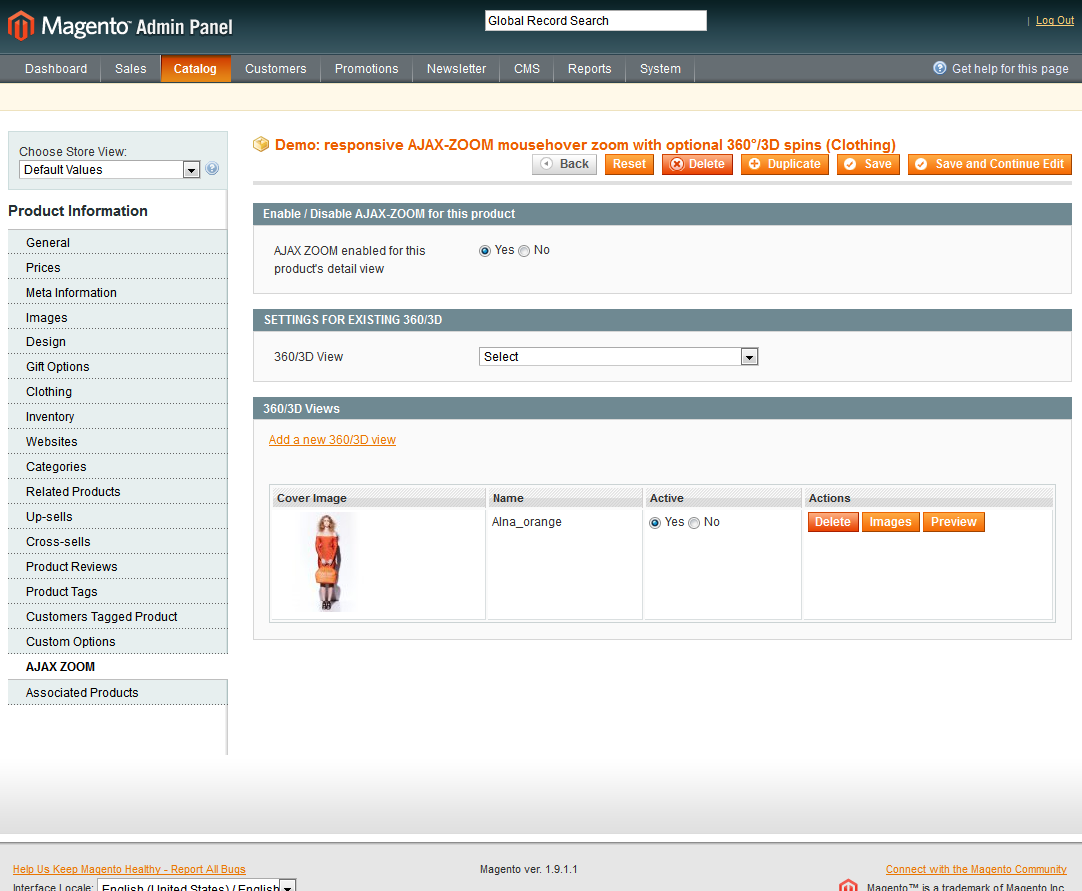Click the top Delete product button
The image size is (1082, 891).
(697, 164)
